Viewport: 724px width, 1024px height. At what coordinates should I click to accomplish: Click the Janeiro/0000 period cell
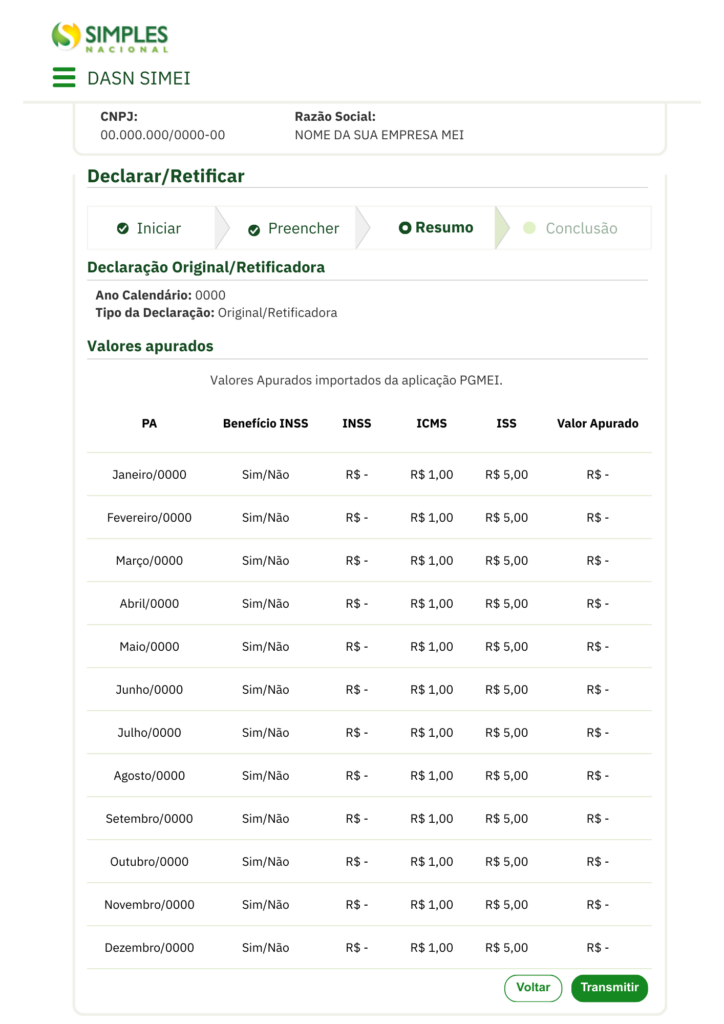(149, 475)
